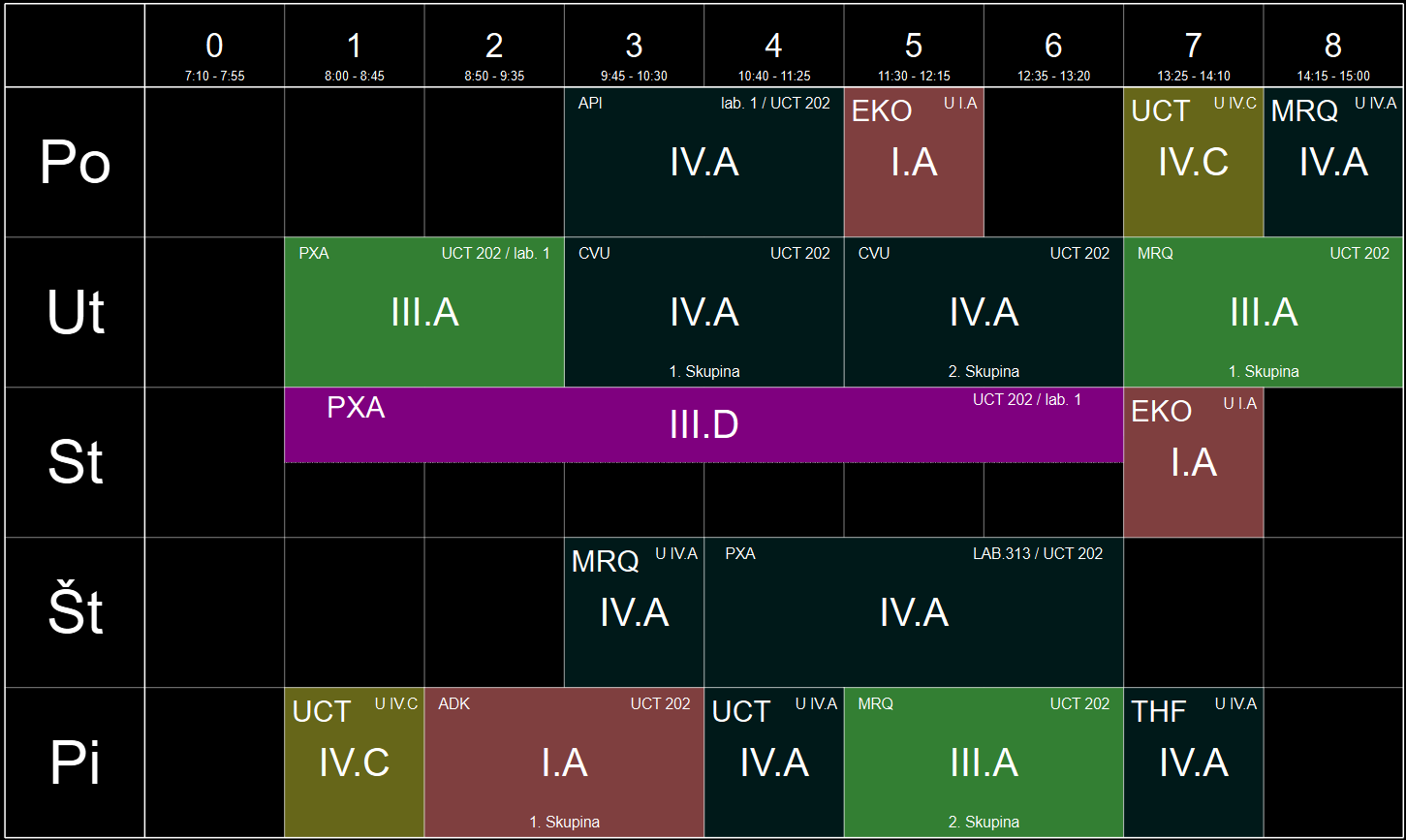Select Tuesday's PXA III.A green block

coord(424,313)
